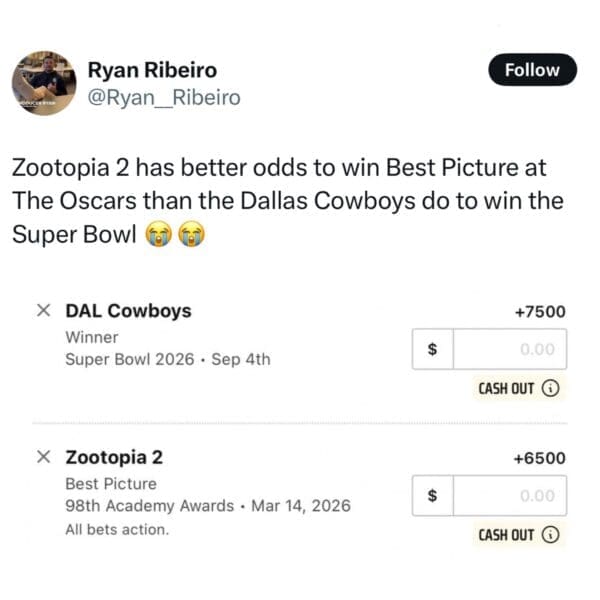Click the dollar sign for Zootopia 2 wager
600x600 pixels.
tap(432, 496)
